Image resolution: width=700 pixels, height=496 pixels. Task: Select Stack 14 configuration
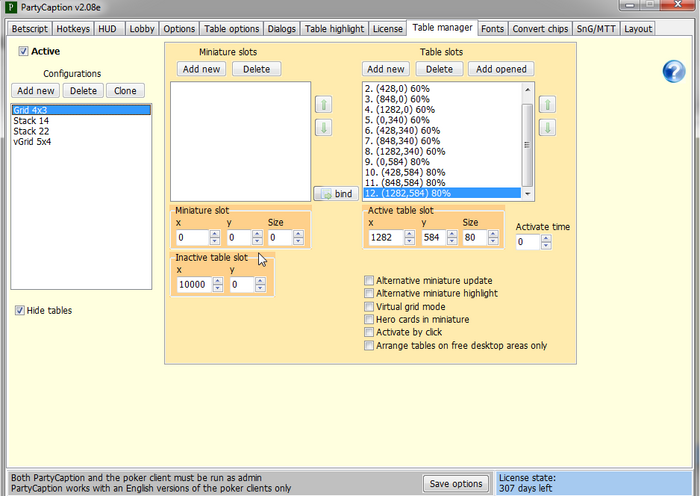(81, 121)
